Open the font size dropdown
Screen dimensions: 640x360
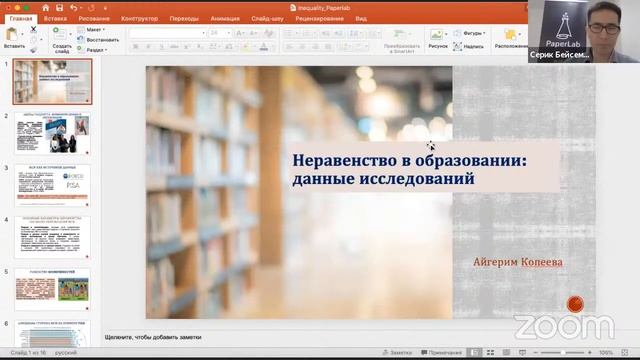[229, 33]
